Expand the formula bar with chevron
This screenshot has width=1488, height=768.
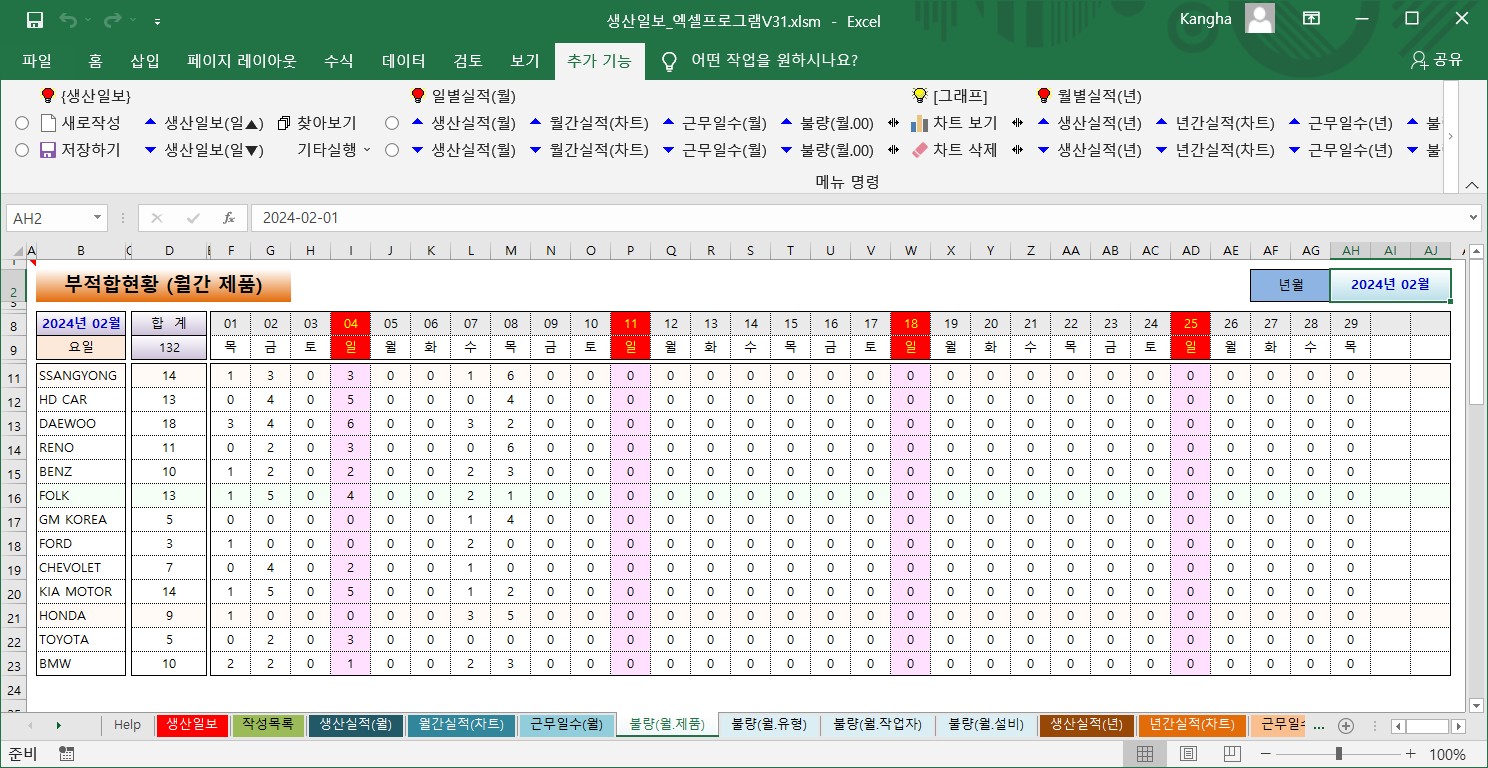(1473, 218)
